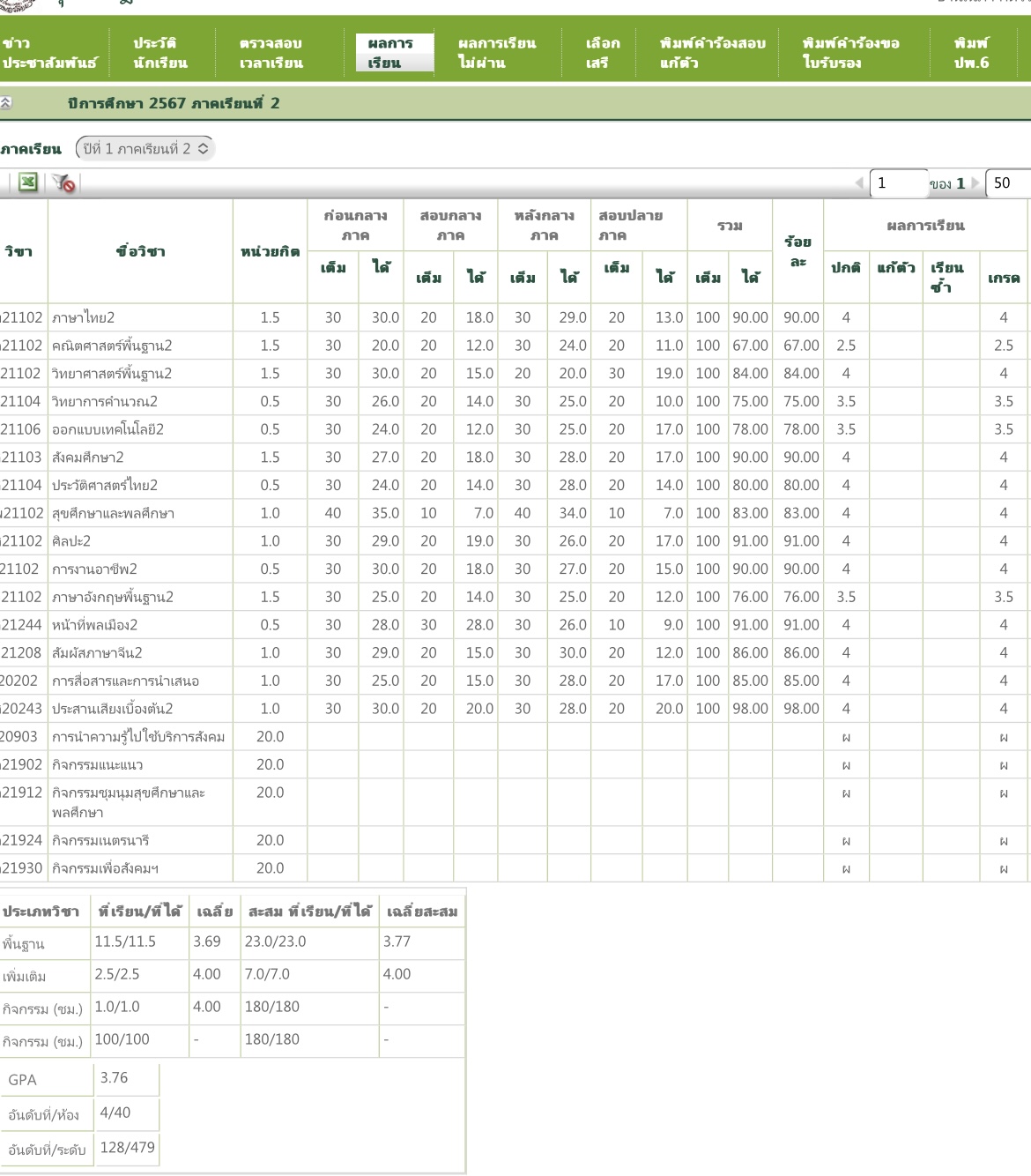Click the หลังกลางภาค column group header
This screenshot has height=1176, width=1031.
pyautogui.click(x=544, y=225)
